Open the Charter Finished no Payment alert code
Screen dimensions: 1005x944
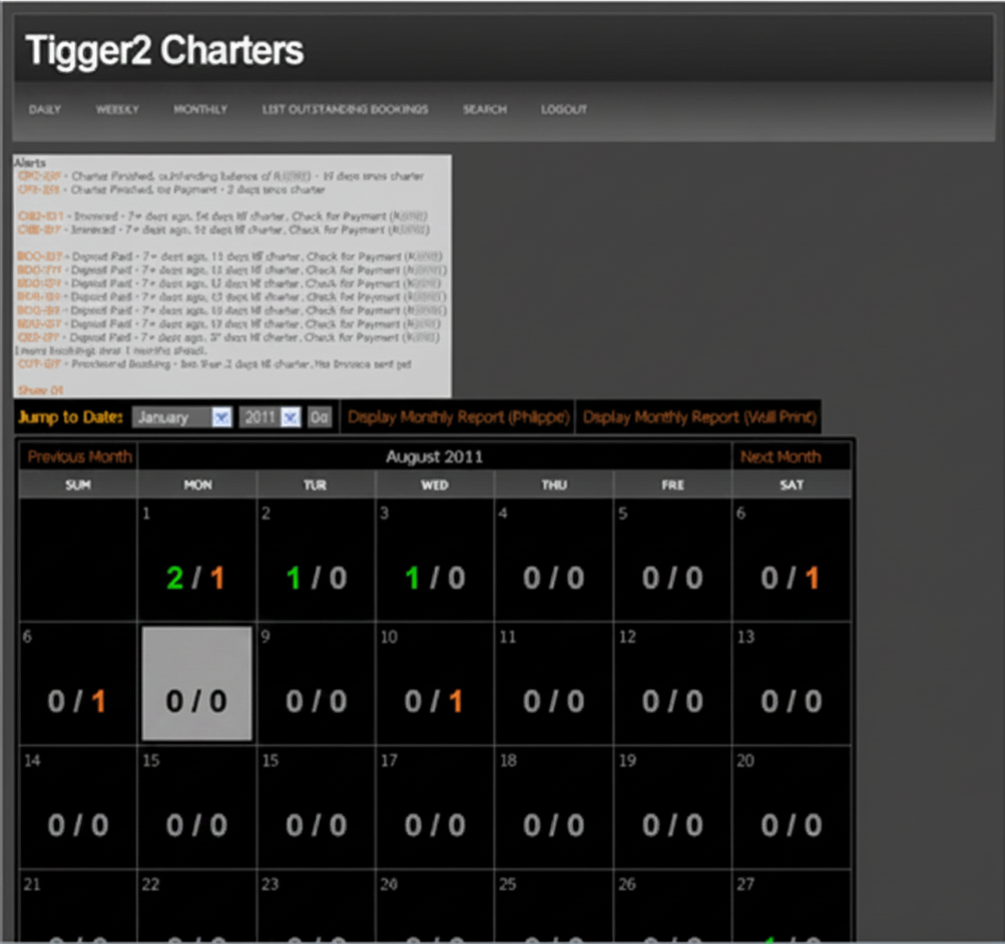click(38, 190)
